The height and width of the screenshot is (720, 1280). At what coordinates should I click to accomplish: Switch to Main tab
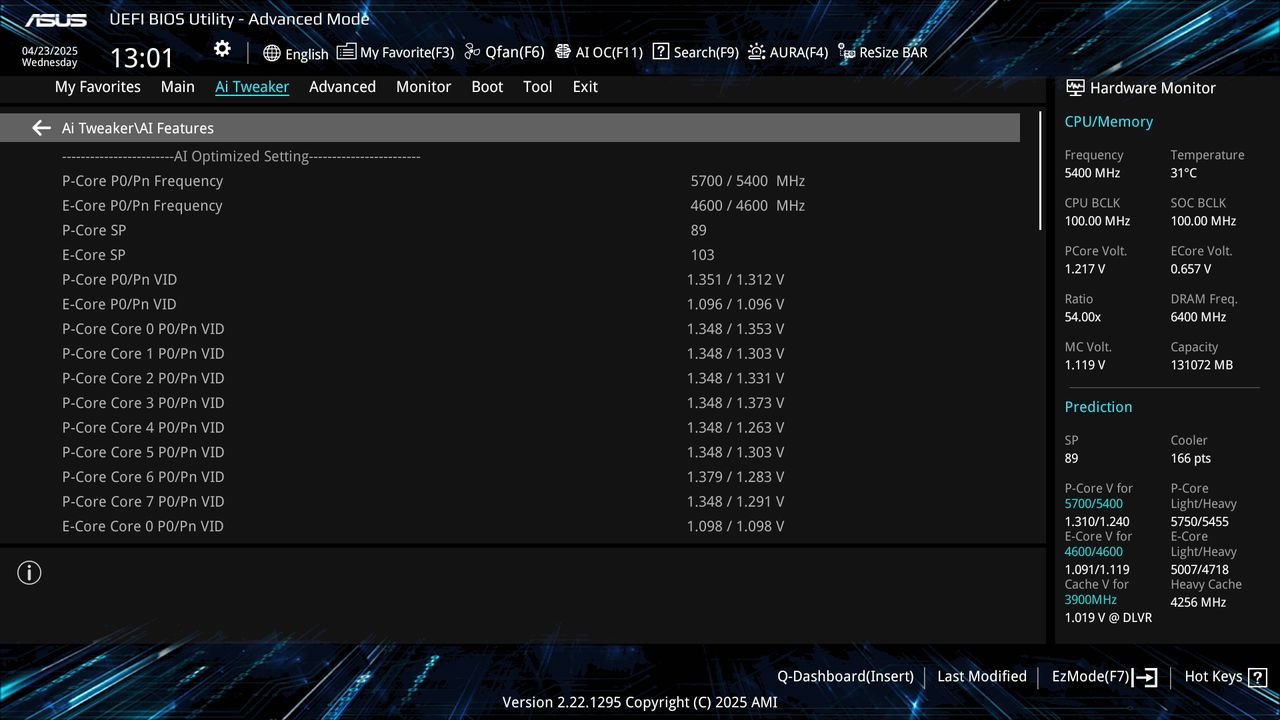pyautogui.click(x=178, y=87)
